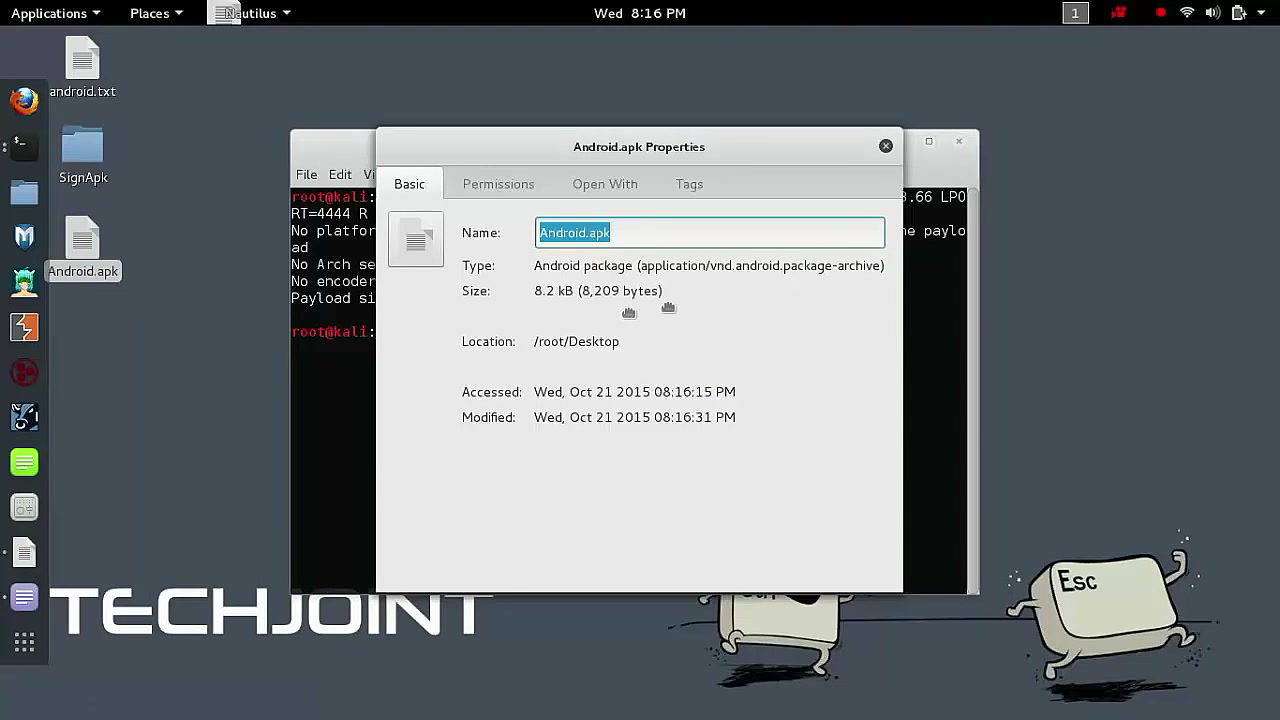Open the Terminal dock icon
Image resolution: width=1280 pixels, height=720 pixels.
click(24, 146)
